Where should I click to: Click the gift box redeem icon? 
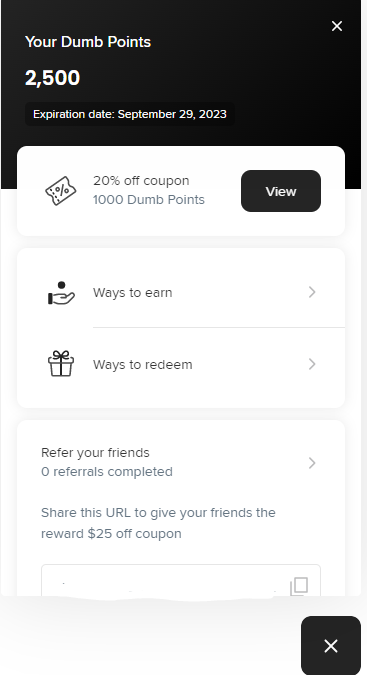coord(61,364)
